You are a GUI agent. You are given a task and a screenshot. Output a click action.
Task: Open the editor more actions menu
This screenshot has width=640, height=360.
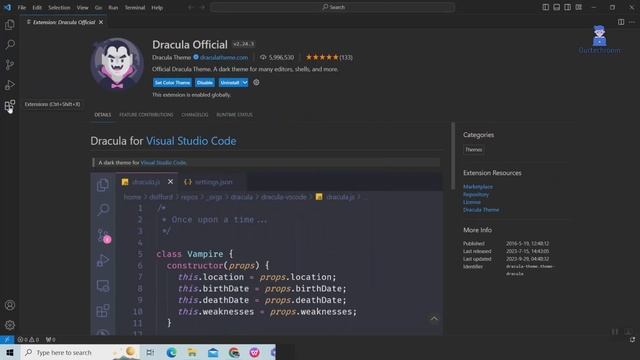point(632,22)
